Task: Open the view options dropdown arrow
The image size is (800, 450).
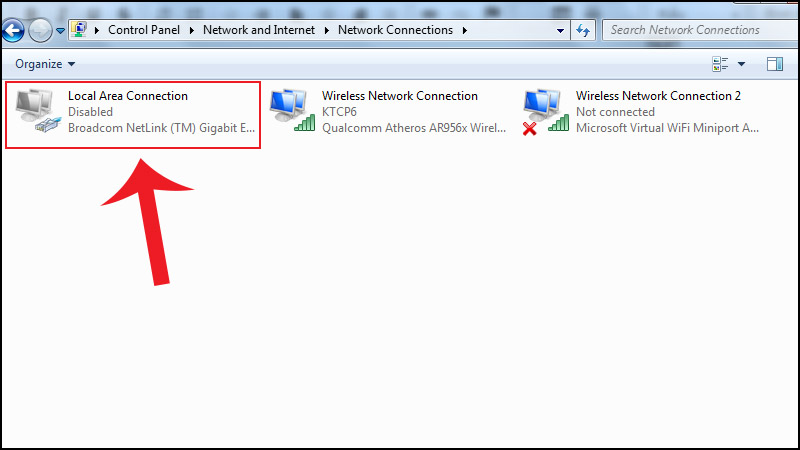Action: click(741, 64)
